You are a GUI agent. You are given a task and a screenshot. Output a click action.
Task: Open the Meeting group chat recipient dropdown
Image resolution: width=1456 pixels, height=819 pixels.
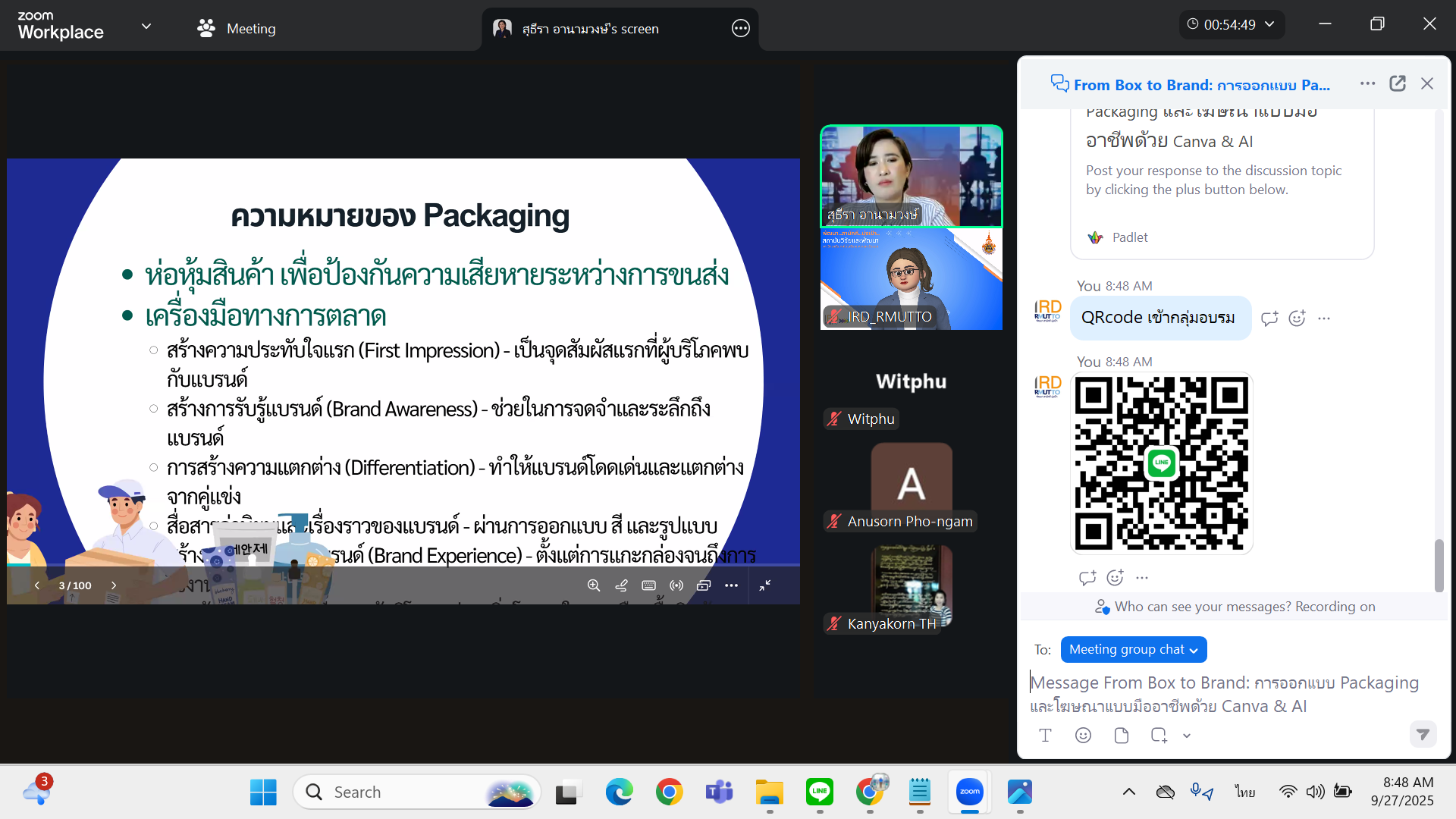[1133, 650]
